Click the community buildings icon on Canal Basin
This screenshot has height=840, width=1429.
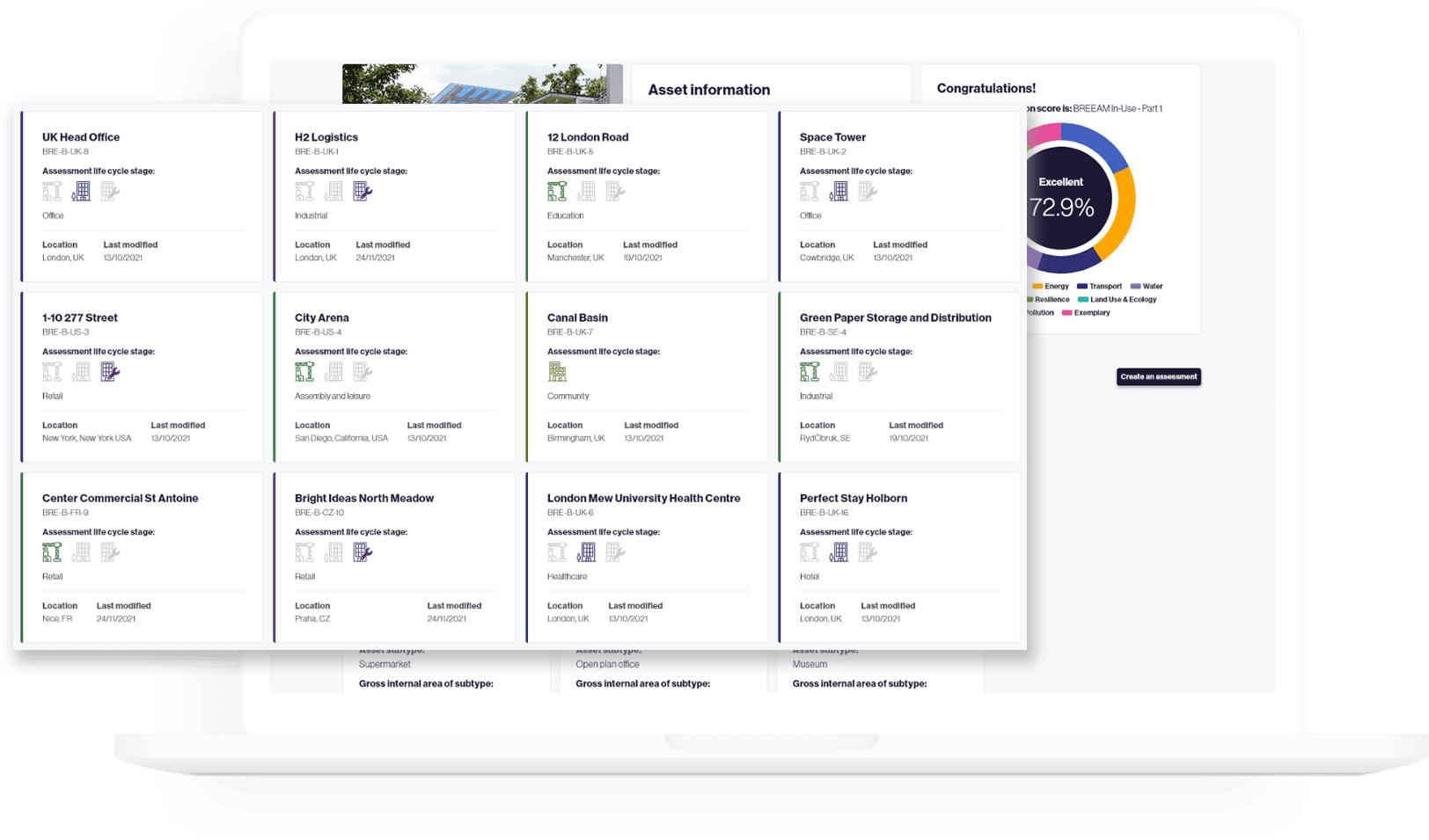(557, 371)
